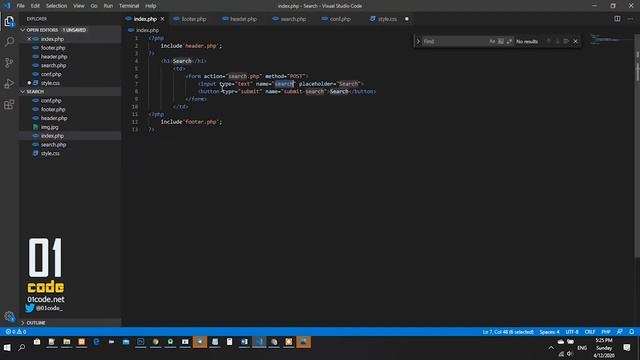
Task: Click PHP language mode in status bar
Action: coord(606,332)
